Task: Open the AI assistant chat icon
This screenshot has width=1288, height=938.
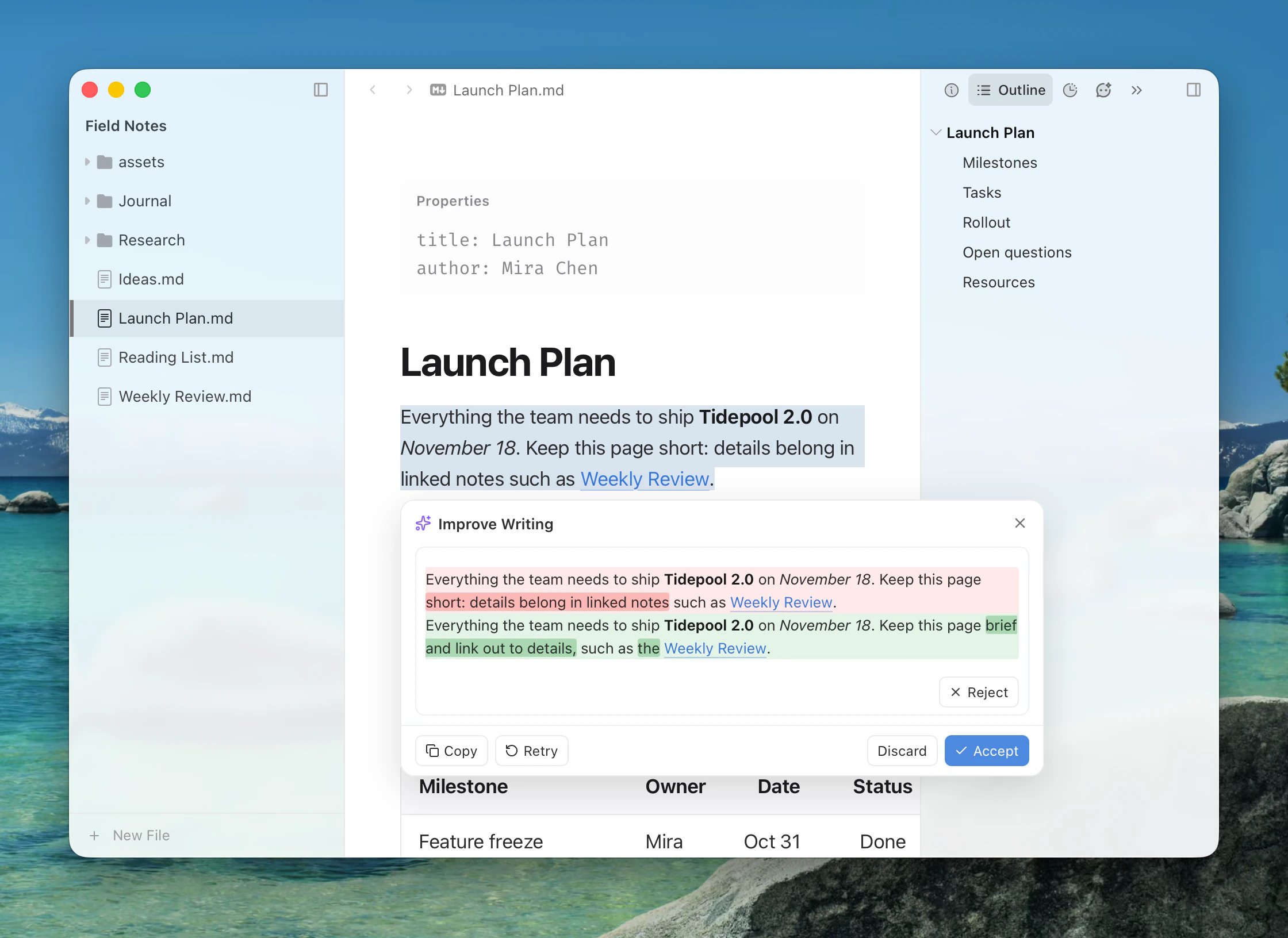Action: tap(1103, 90)
